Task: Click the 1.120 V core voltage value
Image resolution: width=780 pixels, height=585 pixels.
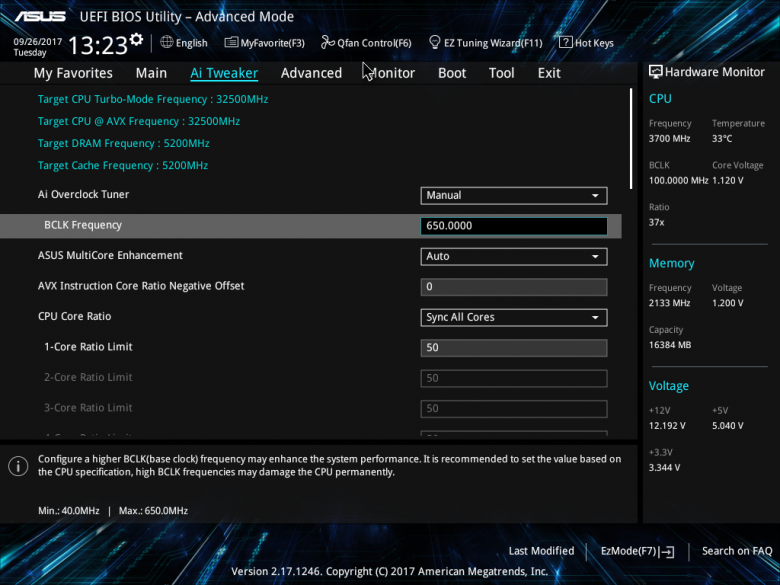Action: (x=727, y=181)
